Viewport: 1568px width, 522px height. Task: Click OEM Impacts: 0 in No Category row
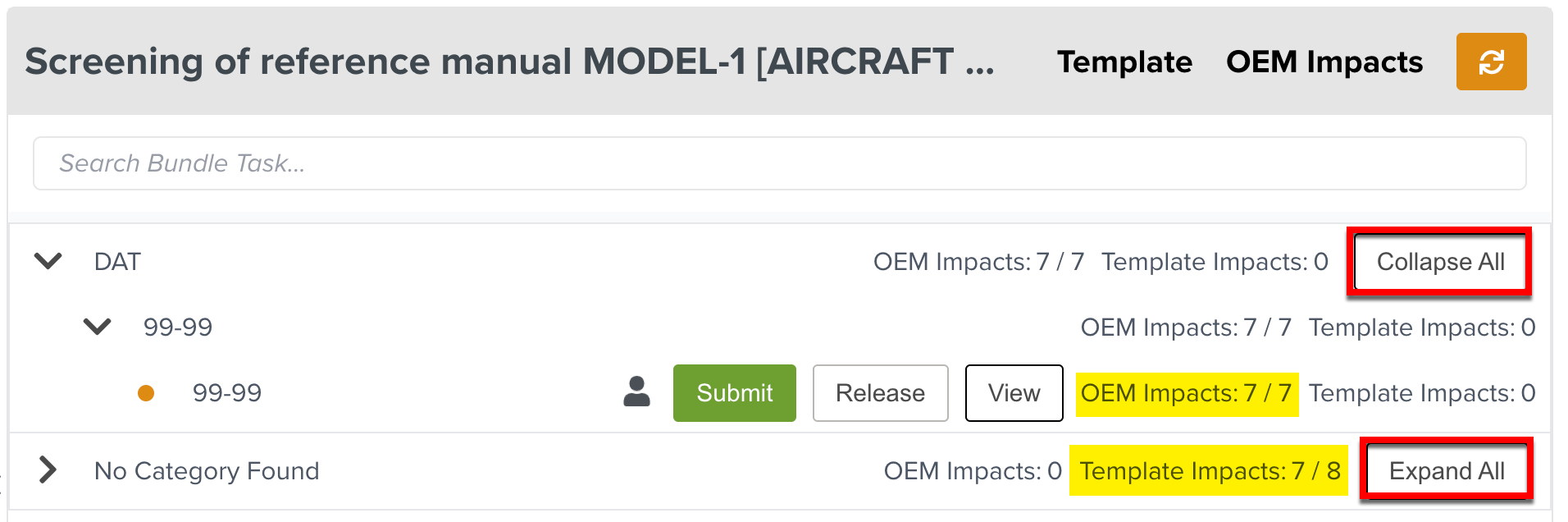[x=972, y=471]
